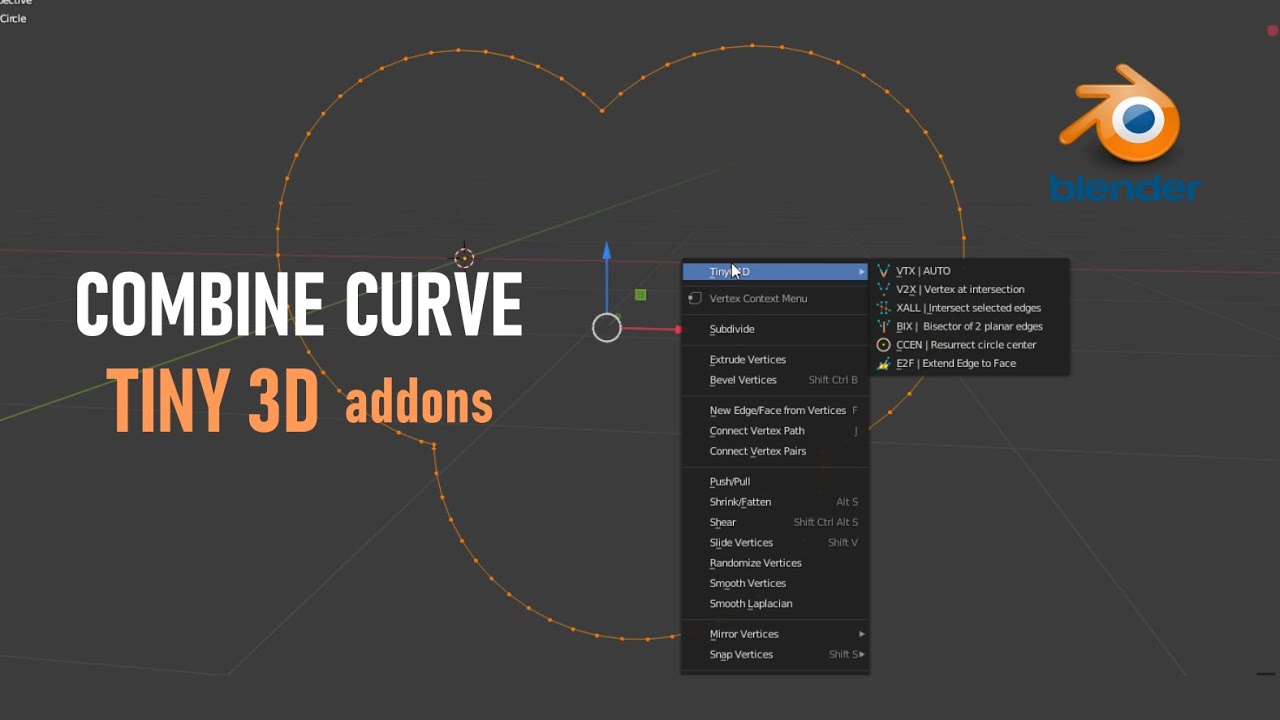Choose Shrink/Fatten
1280x720 pixels.
pos(775,502)
